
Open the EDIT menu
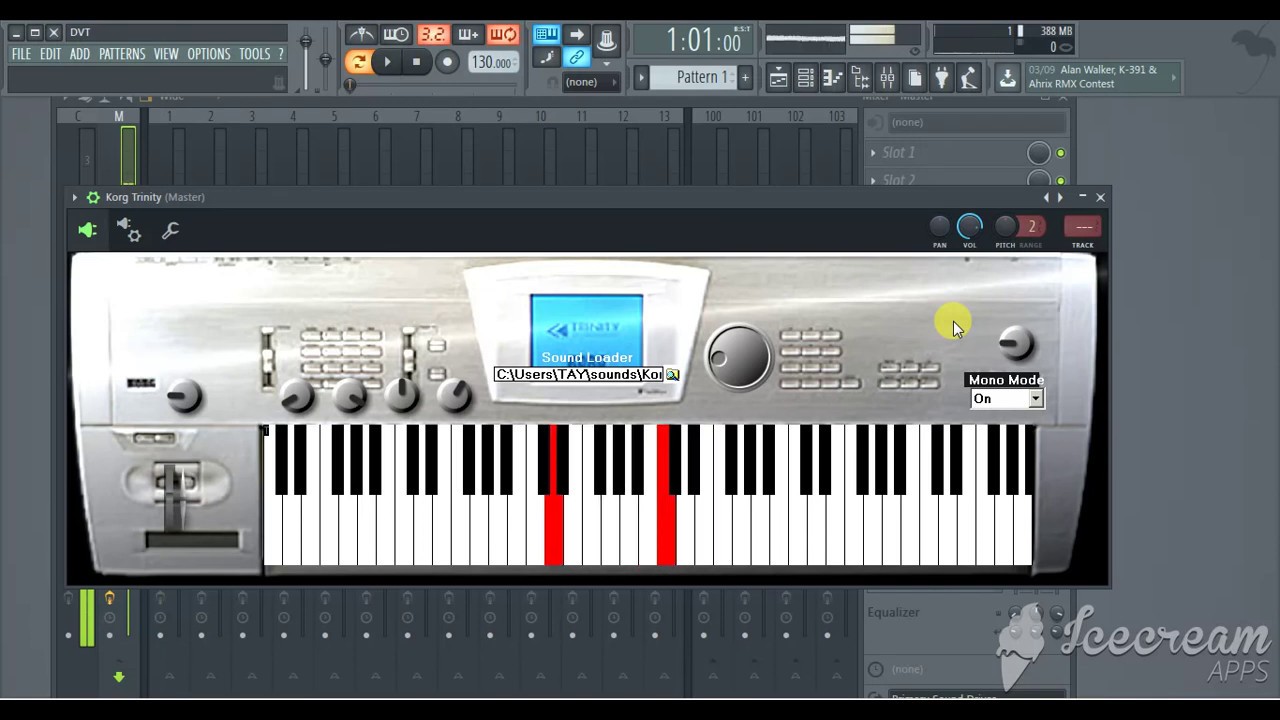click(50, 54)
